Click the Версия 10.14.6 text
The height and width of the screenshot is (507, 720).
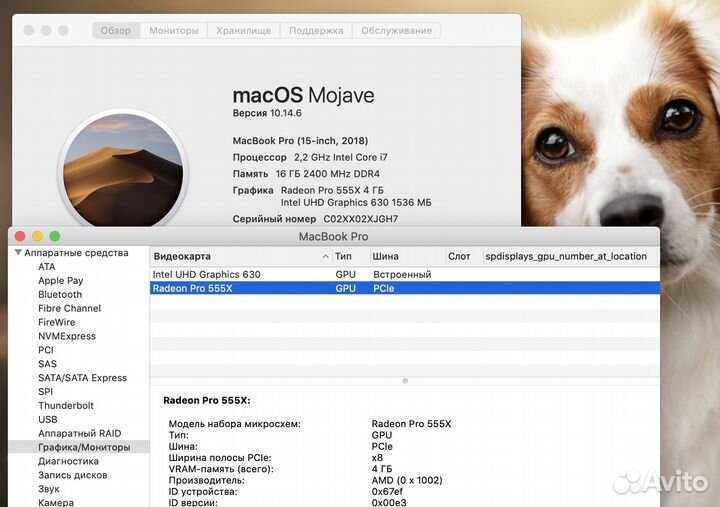pos(267,113)
